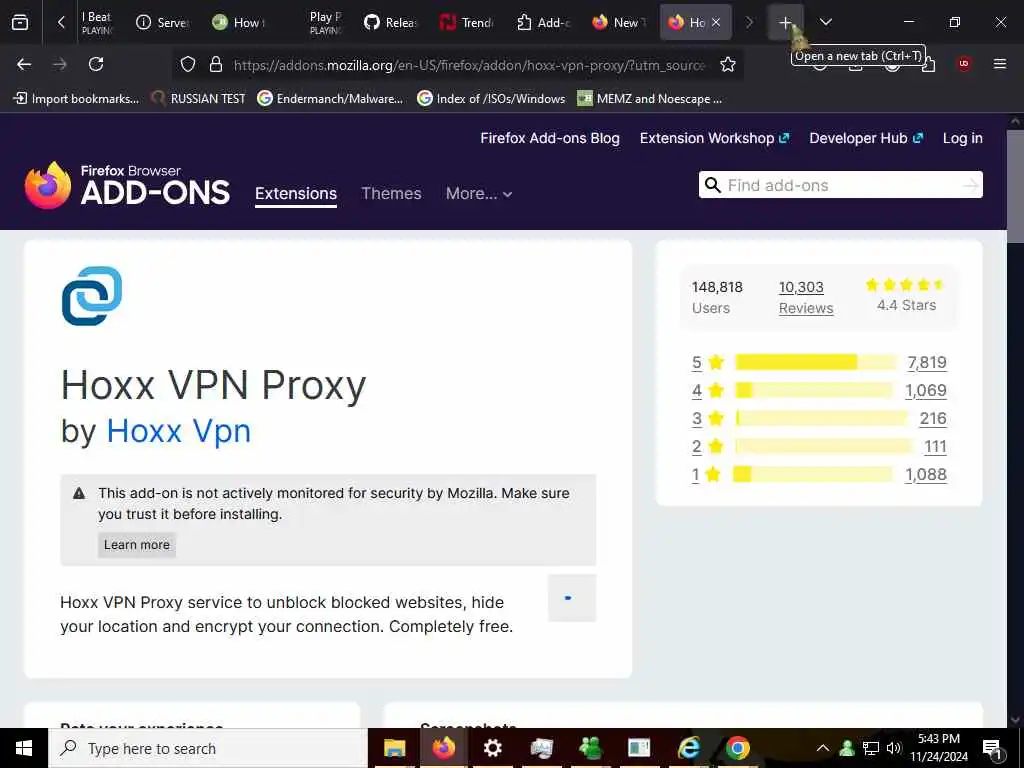The image size is (1024, 768).
Task: Open the 1,088 one-star reviews count
Action: (925, 475)
